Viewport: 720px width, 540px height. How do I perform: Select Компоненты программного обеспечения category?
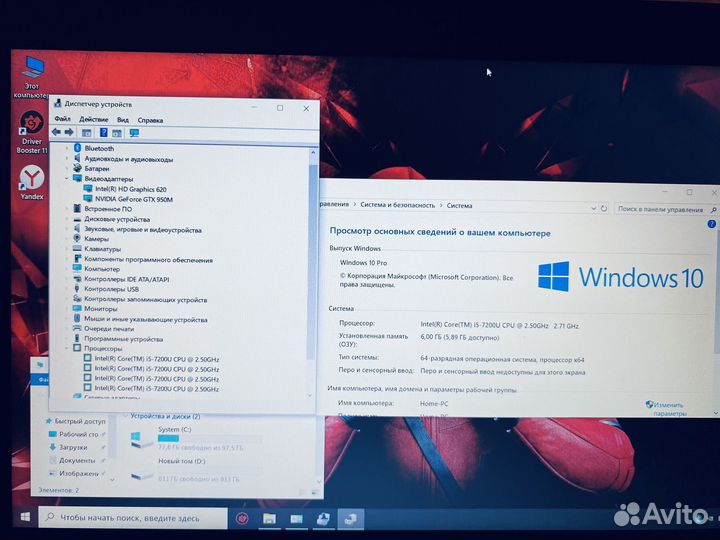pos(148,259)
